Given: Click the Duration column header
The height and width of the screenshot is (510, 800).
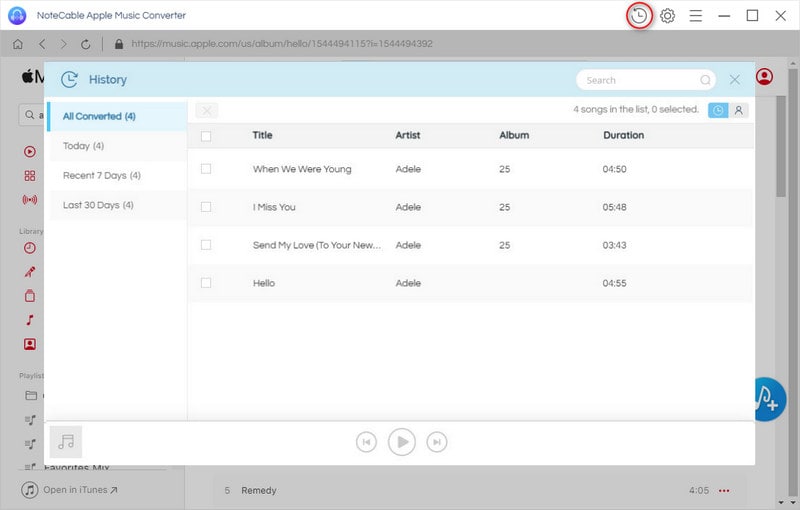Looking at the screenshot, I should point(623,135).
